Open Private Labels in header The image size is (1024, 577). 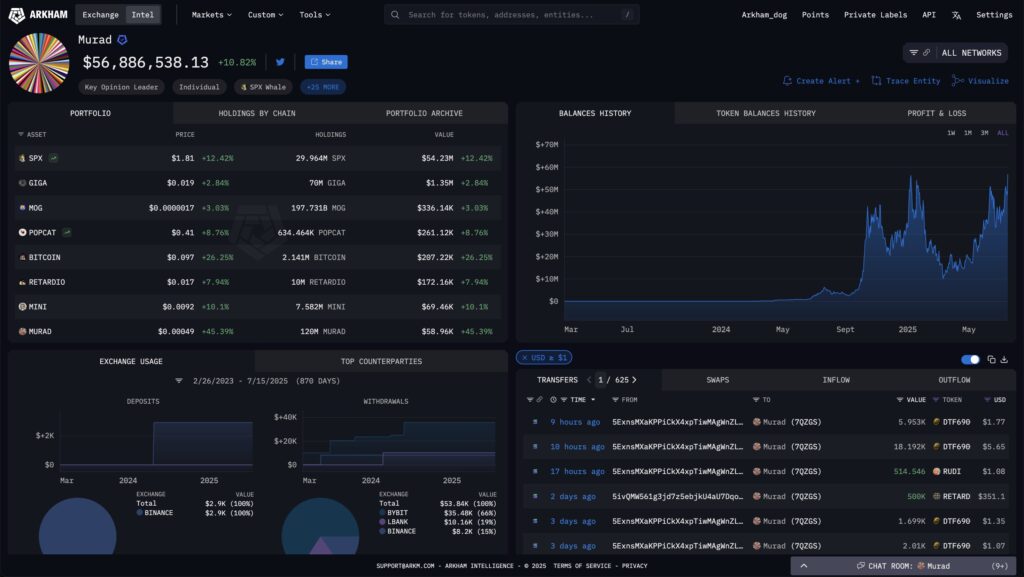pos(875,14)
